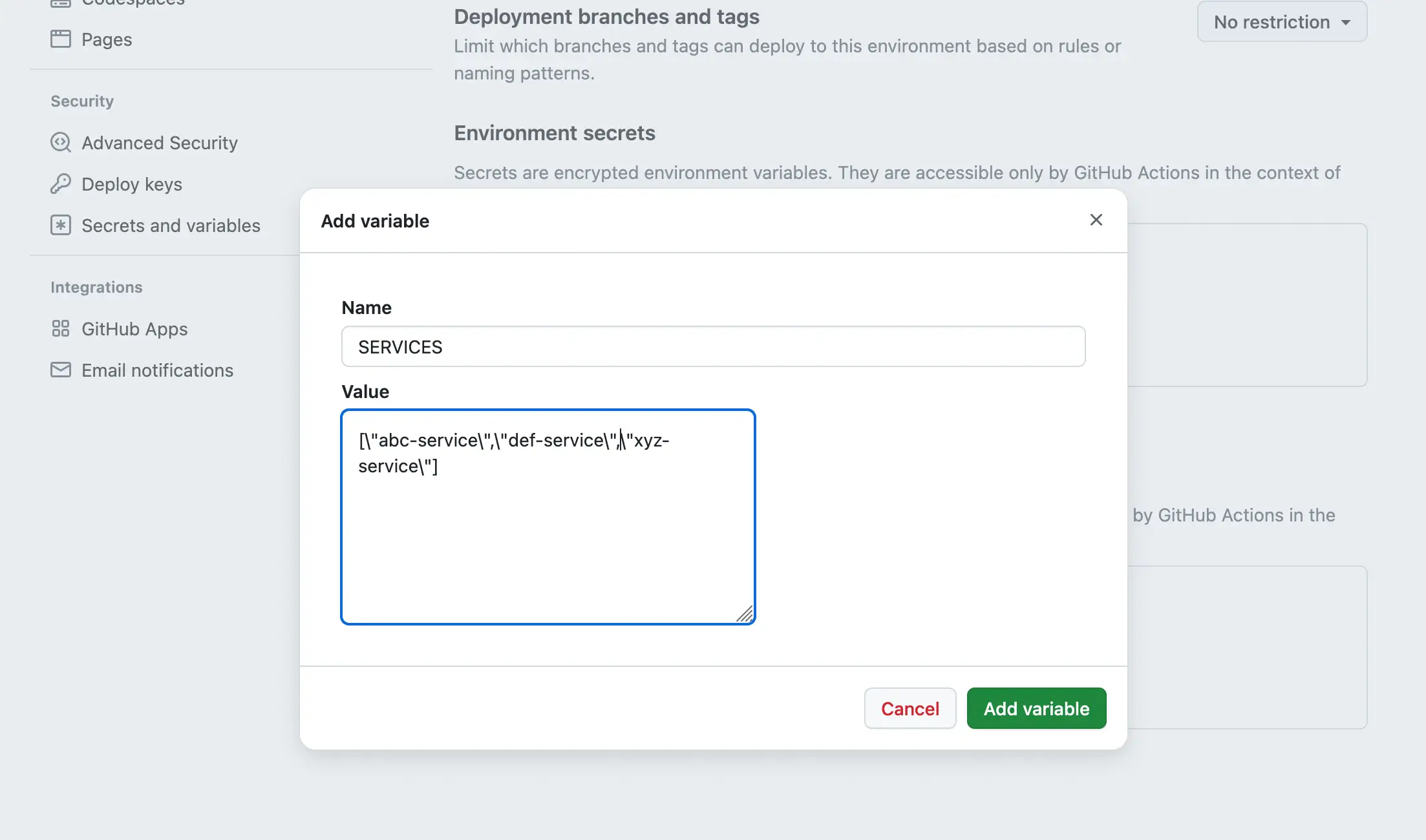Image resolution: width=1426 pixels, height=840 pixels.
Task: Click the Secrets and variables asterisk icon
Action: point(61,225)
